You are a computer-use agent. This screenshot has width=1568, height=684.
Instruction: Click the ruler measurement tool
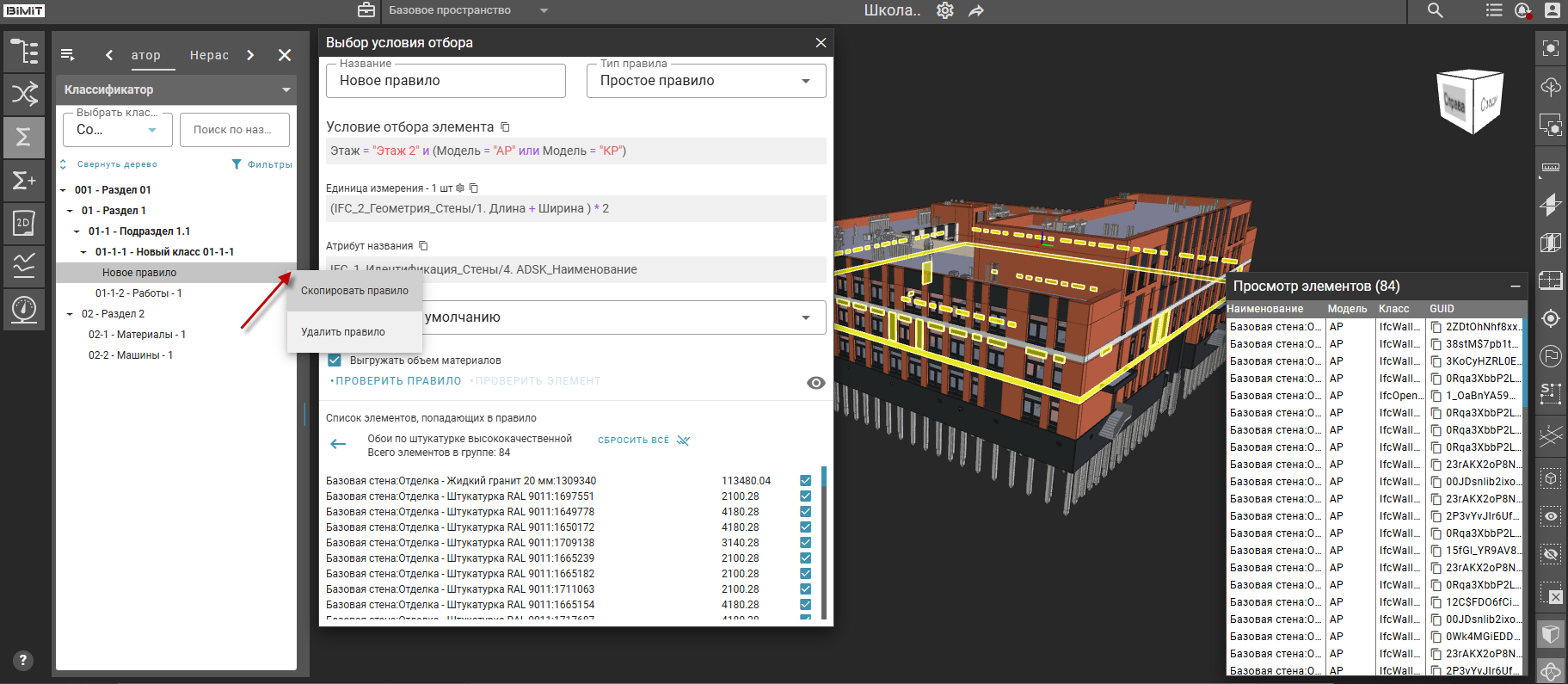point(1551,167)
